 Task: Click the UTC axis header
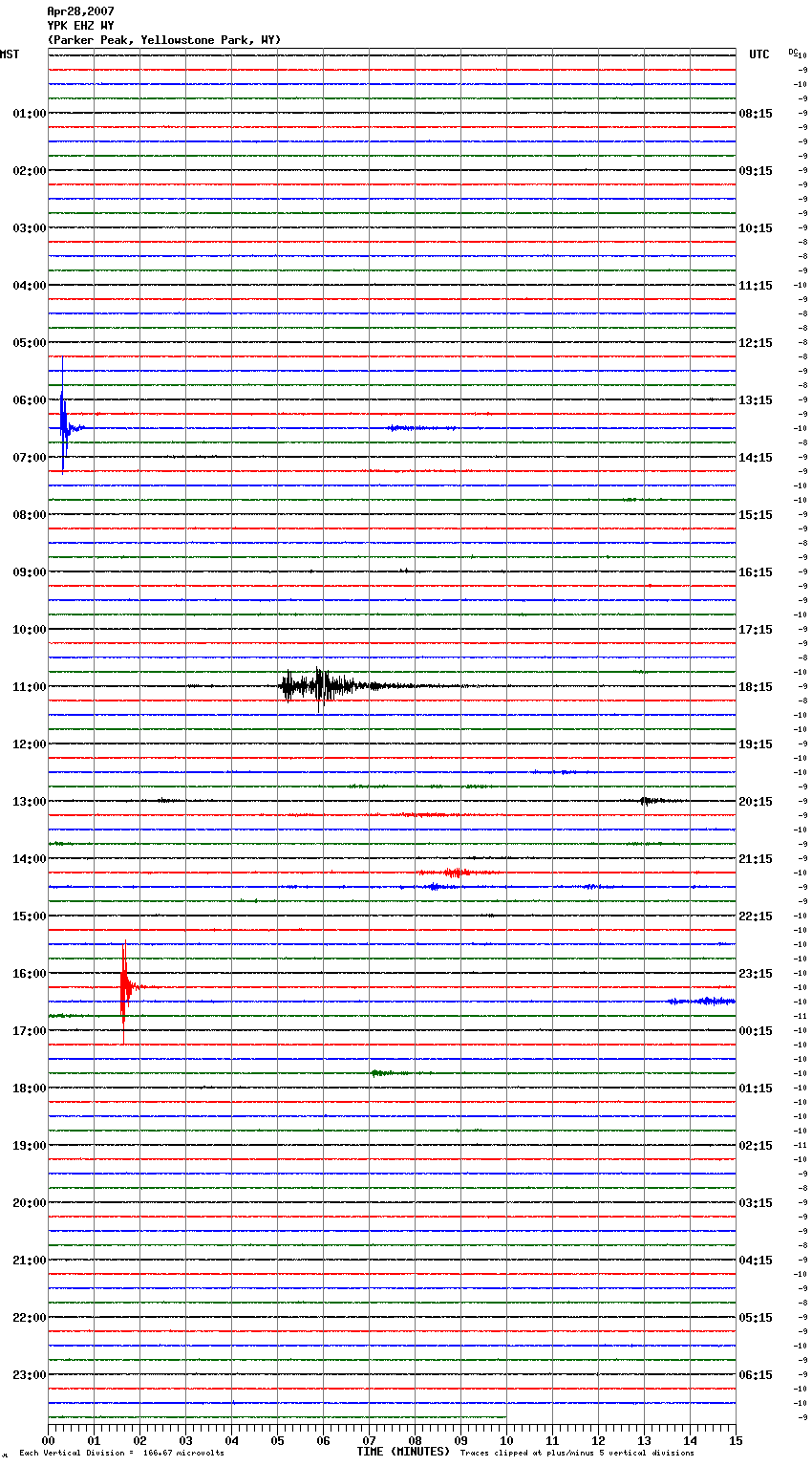click(759, 54)
